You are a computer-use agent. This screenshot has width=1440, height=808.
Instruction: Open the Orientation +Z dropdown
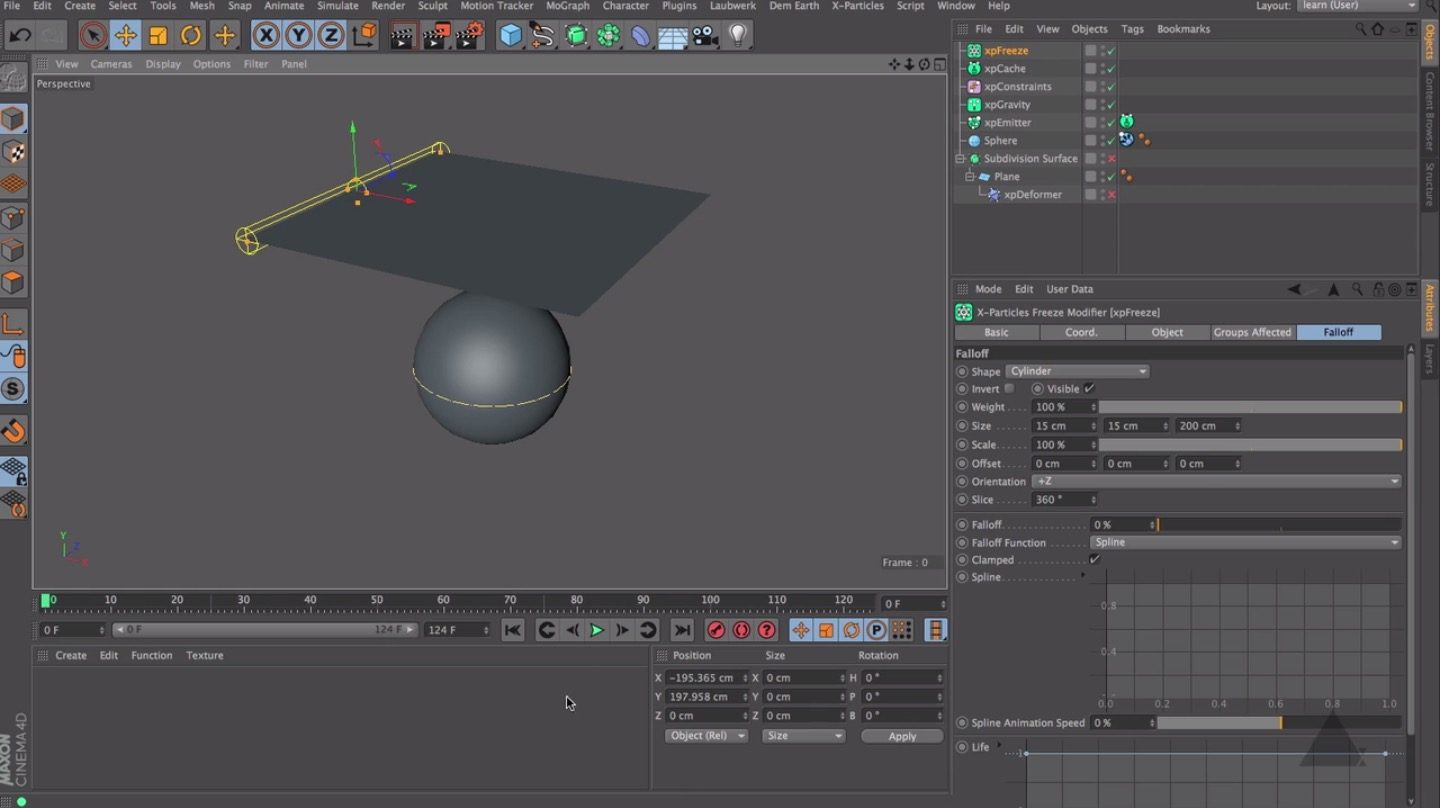(x=1216, y=481)
